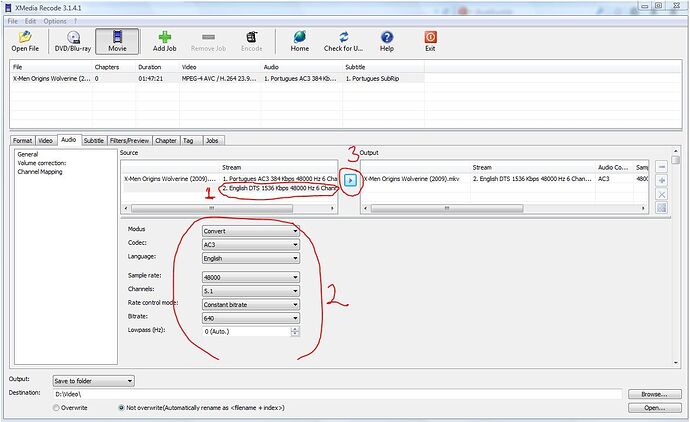This screenshot has width=690, height=422.
Task: Click the MPEG-4 AVC / H.264 video cell
Action: click(219, 79)
